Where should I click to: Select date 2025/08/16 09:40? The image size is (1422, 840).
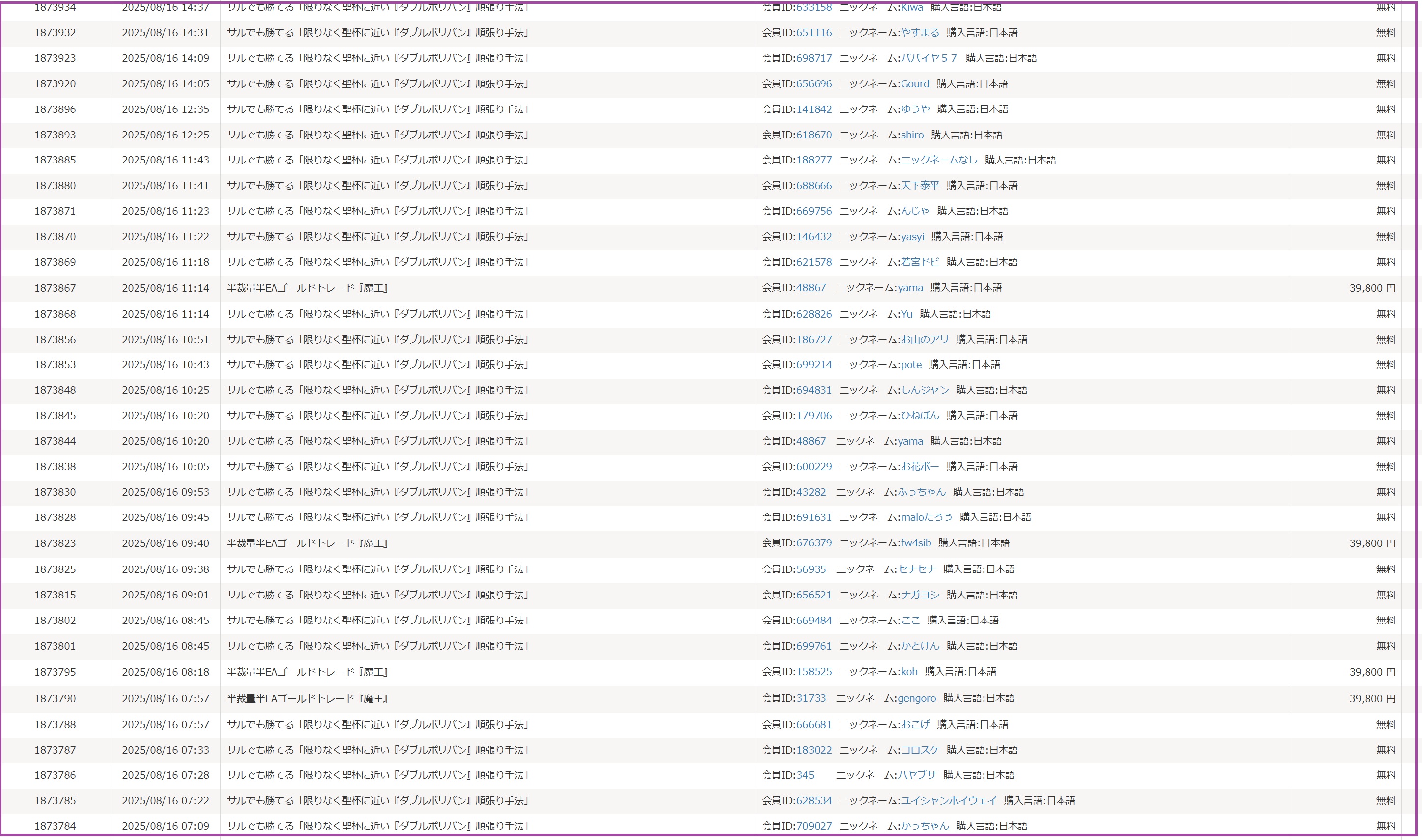[x=165, y=543]
